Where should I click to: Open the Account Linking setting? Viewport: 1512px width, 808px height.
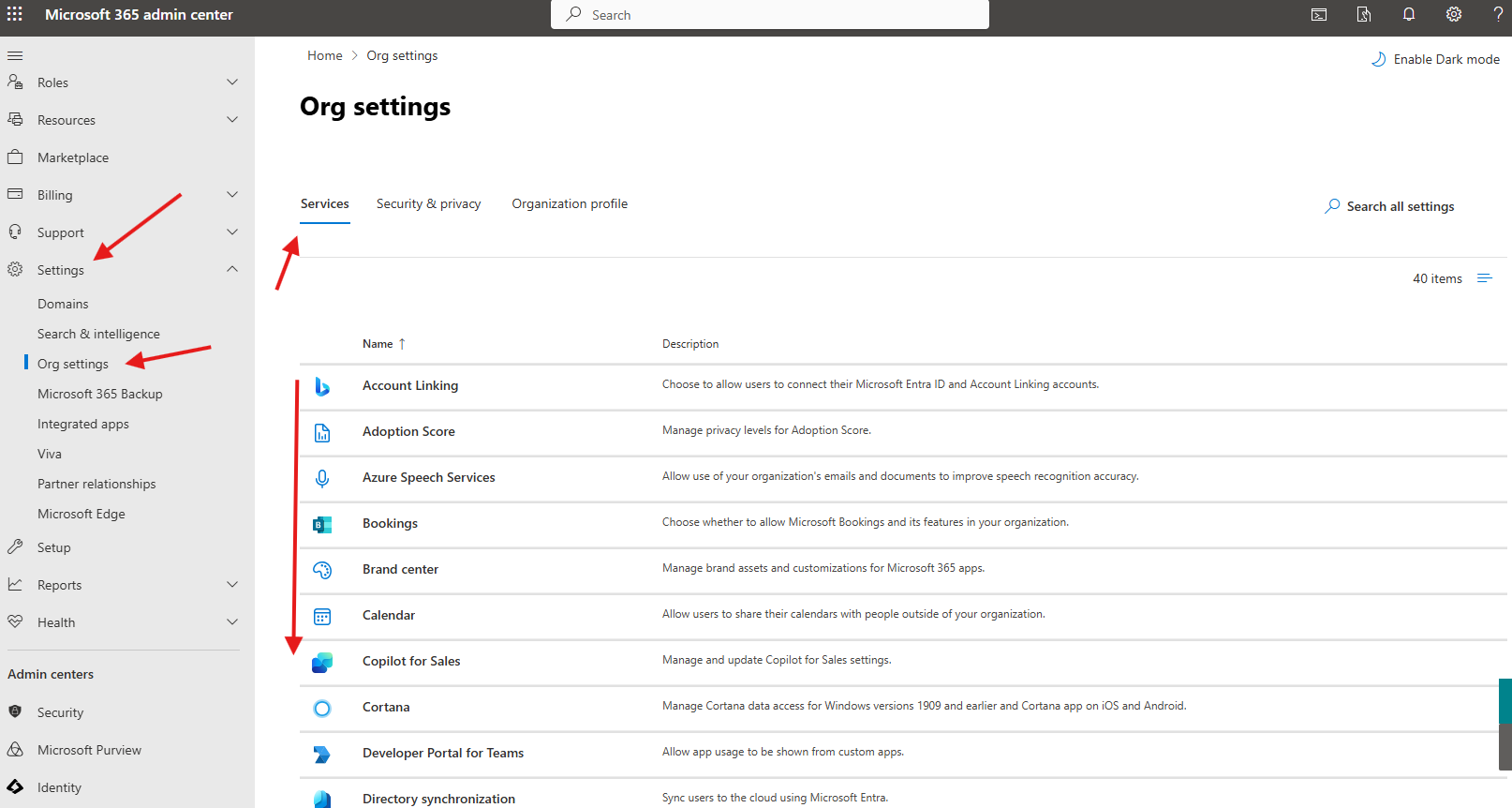click(x=410, y=385)
